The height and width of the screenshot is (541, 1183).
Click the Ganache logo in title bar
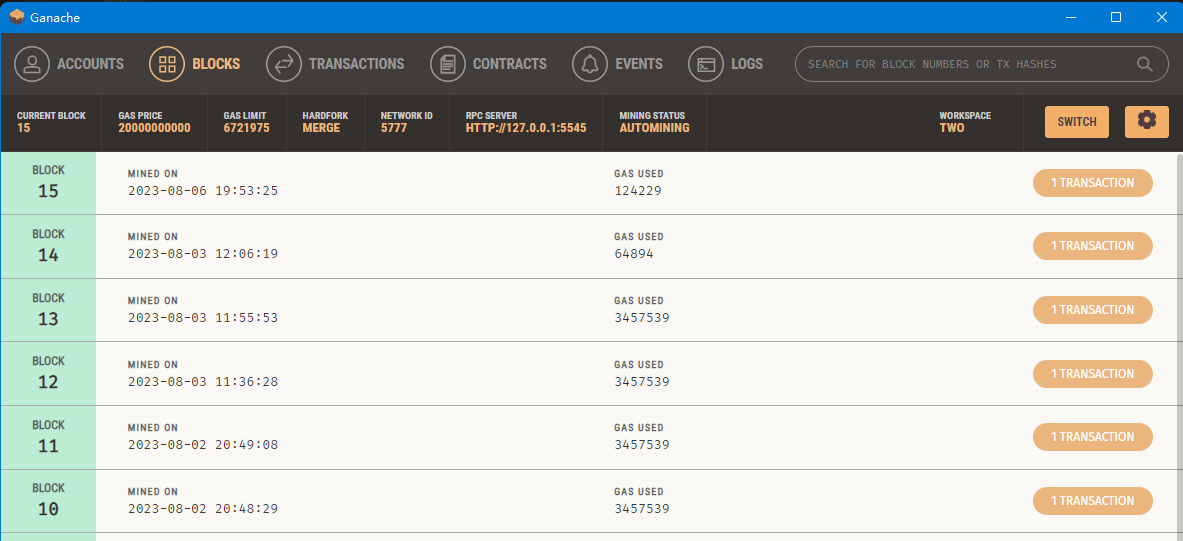point(17,17)
